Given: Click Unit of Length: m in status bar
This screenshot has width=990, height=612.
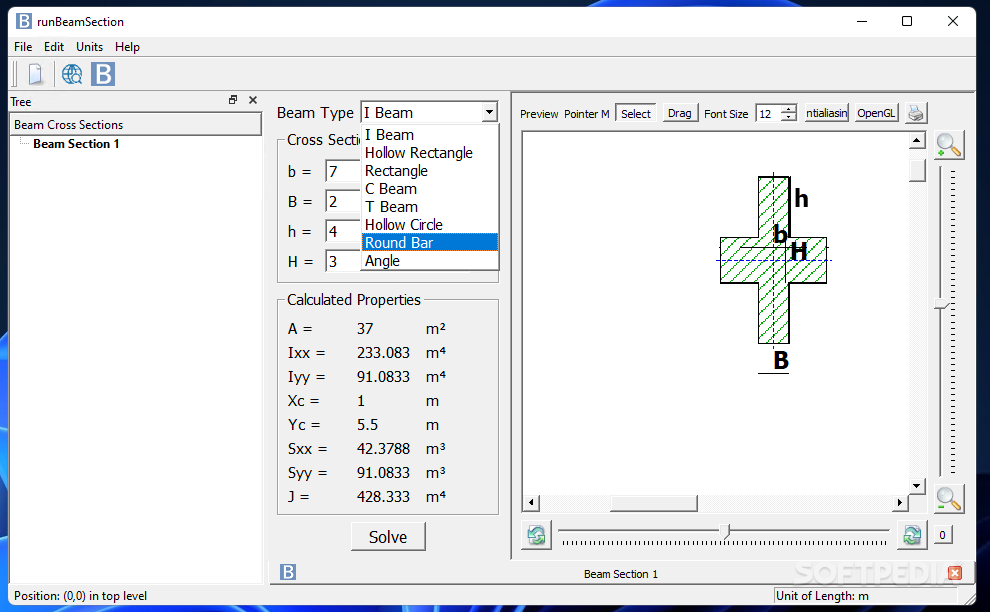Looking at the screenshot, I should pyautogui.click(x=822, y=596).
